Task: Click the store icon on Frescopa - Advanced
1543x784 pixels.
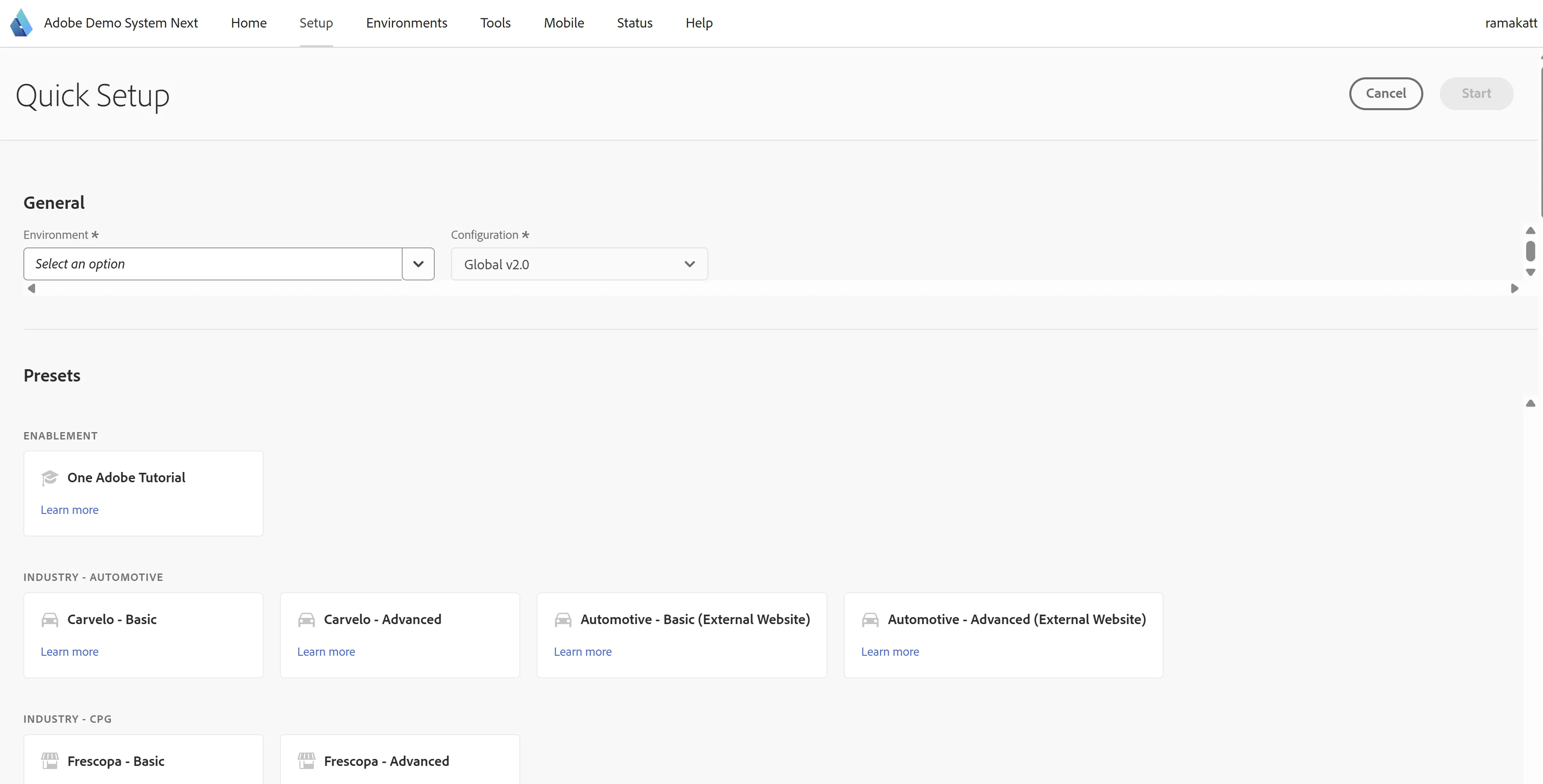Action: point(306,761)
